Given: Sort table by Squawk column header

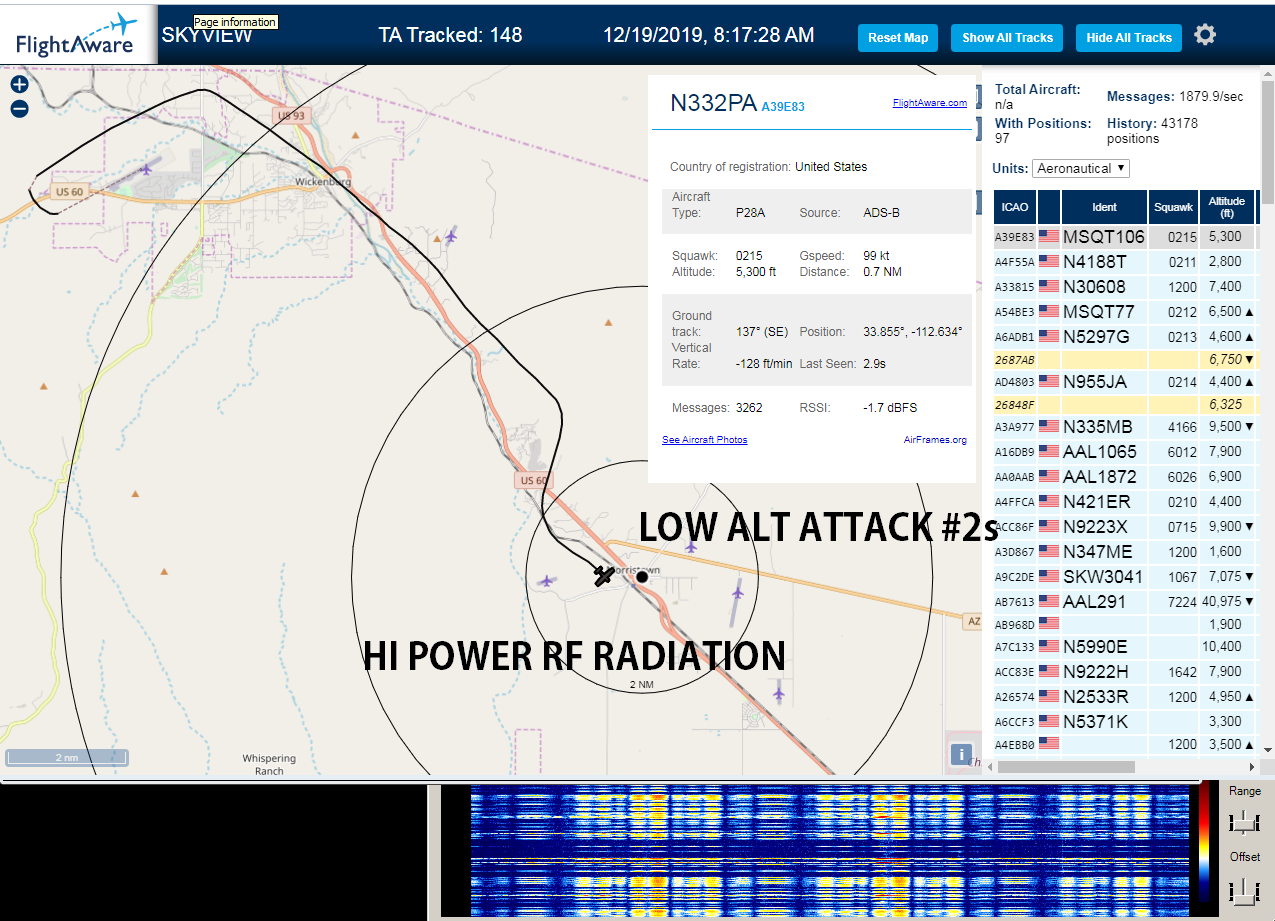Looking at the screenshot, I should click(1173, 207).
